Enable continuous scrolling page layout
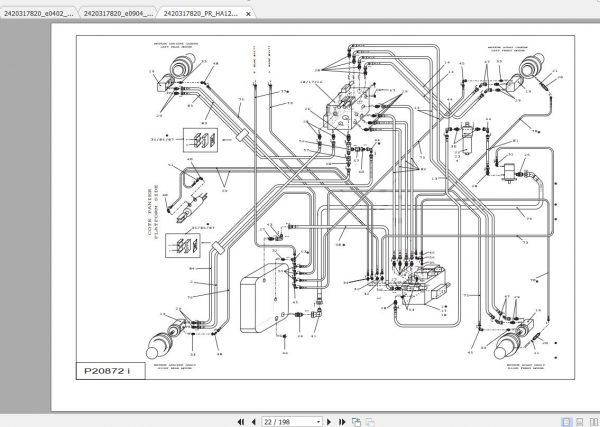The height and width of the screenshot is (427, 600). (580, 422)
